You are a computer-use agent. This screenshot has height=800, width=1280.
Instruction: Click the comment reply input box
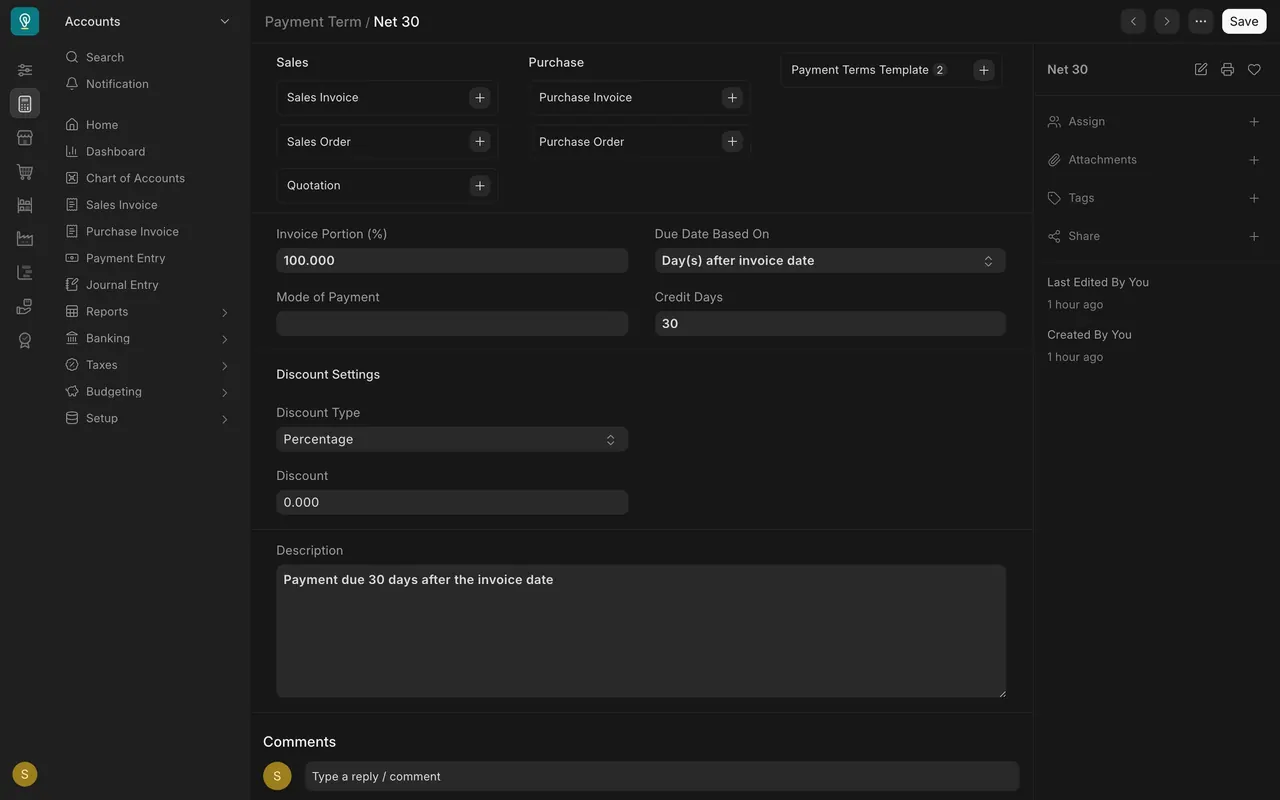662,777
